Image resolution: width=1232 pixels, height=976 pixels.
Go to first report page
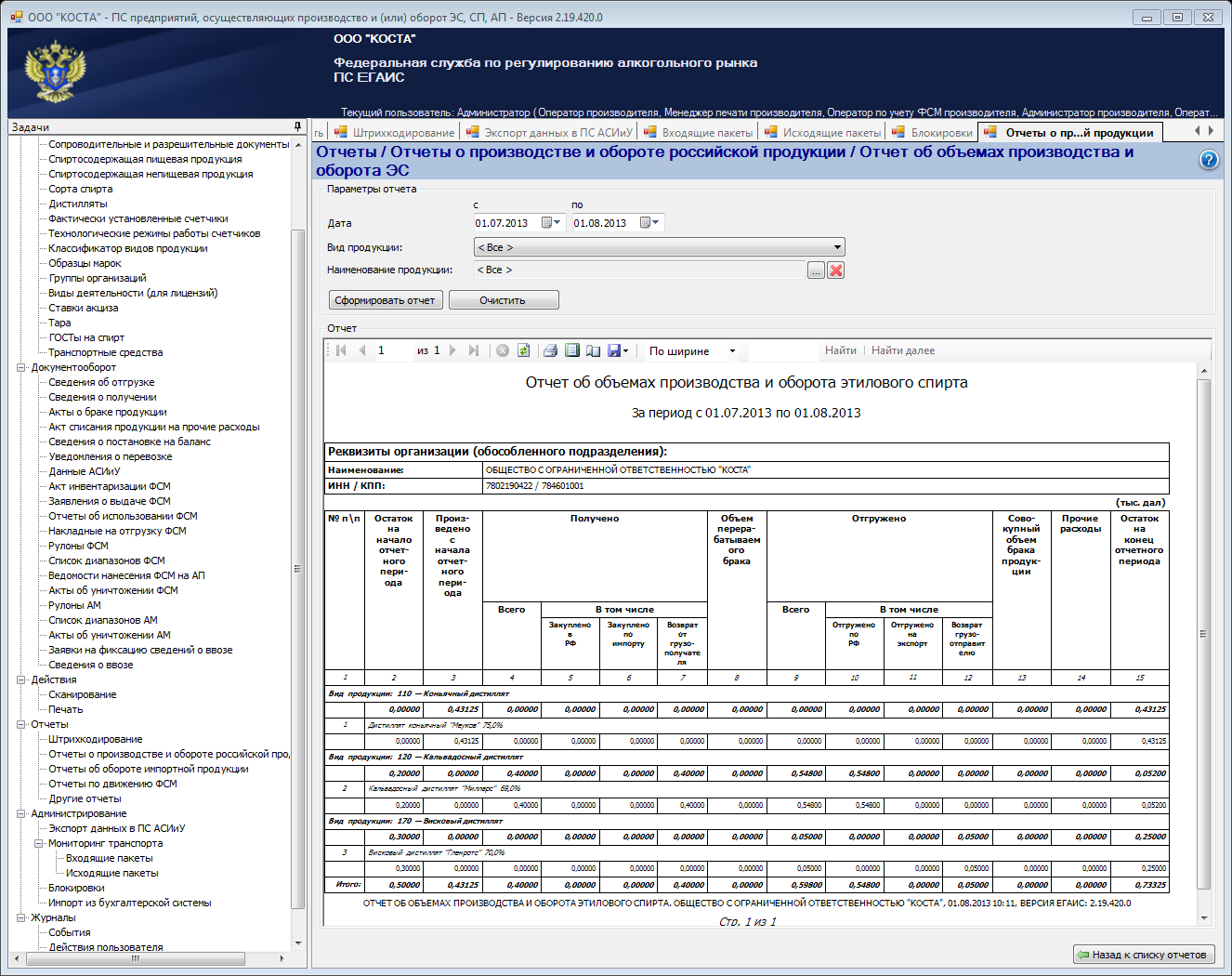click(341, 350)
